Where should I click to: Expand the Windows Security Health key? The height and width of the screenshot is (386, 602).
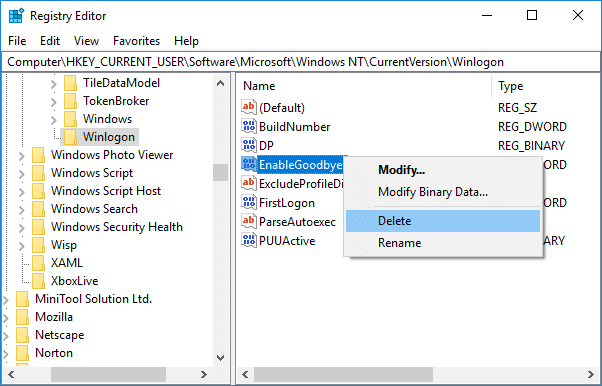pos(22,228)
